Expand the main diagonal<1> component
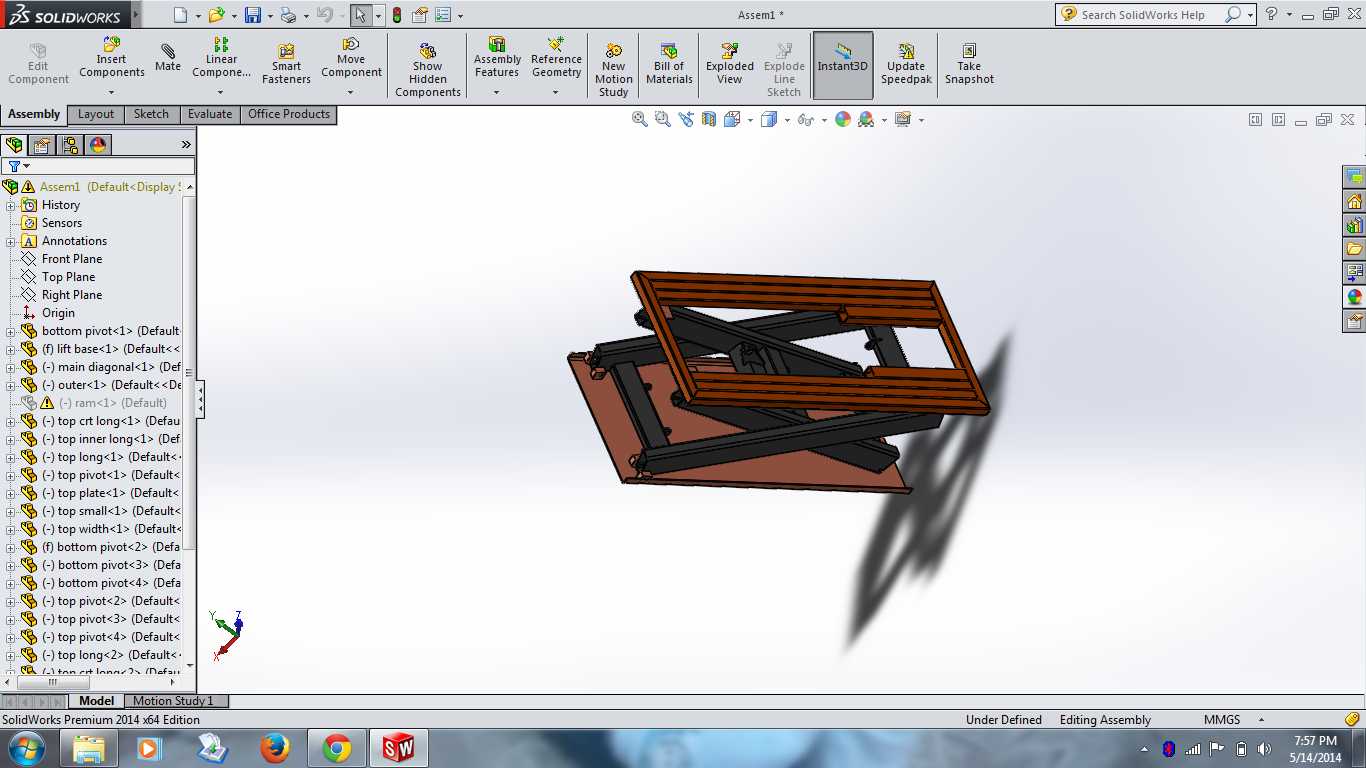 (x=11, y=367)
